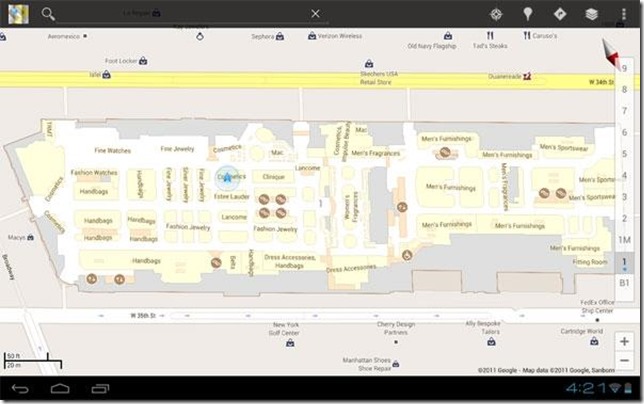The height and width of the screenshot is (404, 644).
Task: Open Android recent apps
Action: pos(100,388)
